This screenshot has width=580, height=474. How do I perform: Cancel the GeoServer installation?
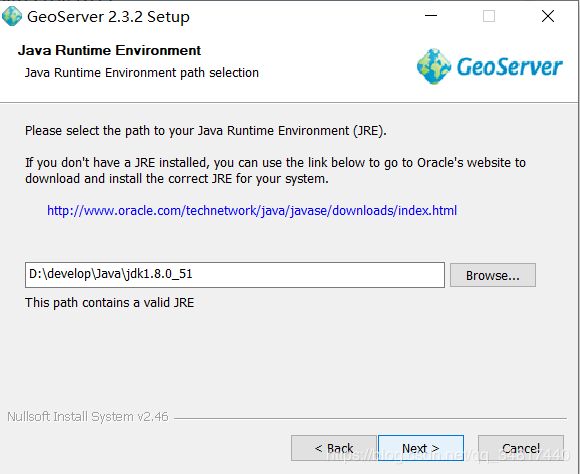pos(521,448)
